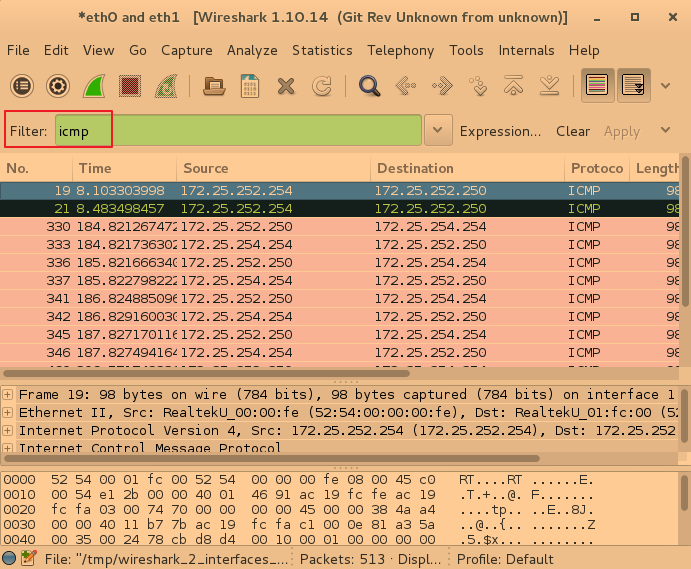The width and height of the screenshot is (691, 569).
Task: Open the Analyze menu
Action: coord(253,50)
